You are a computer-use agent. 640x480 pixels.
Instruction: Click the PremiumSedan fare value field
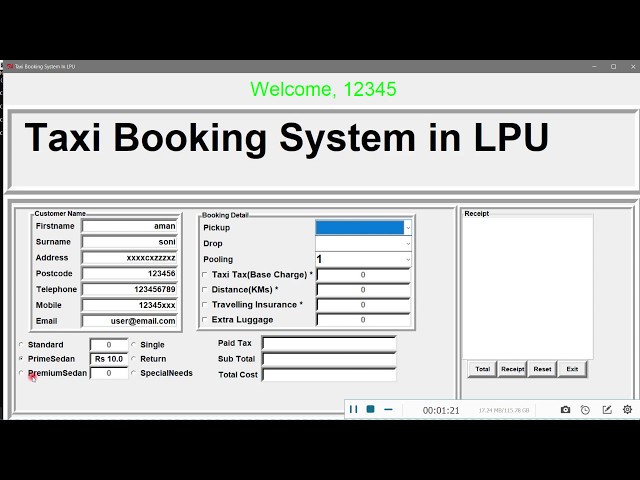(x=109, y=373)
